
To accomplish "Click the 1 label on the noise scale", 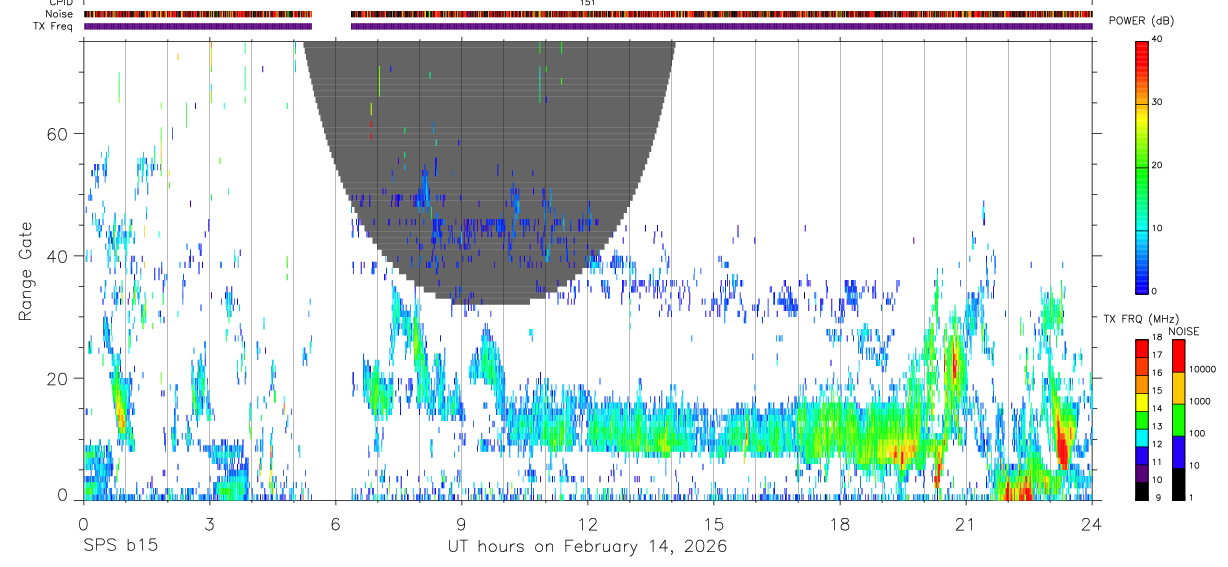I will click(1192, 498).
